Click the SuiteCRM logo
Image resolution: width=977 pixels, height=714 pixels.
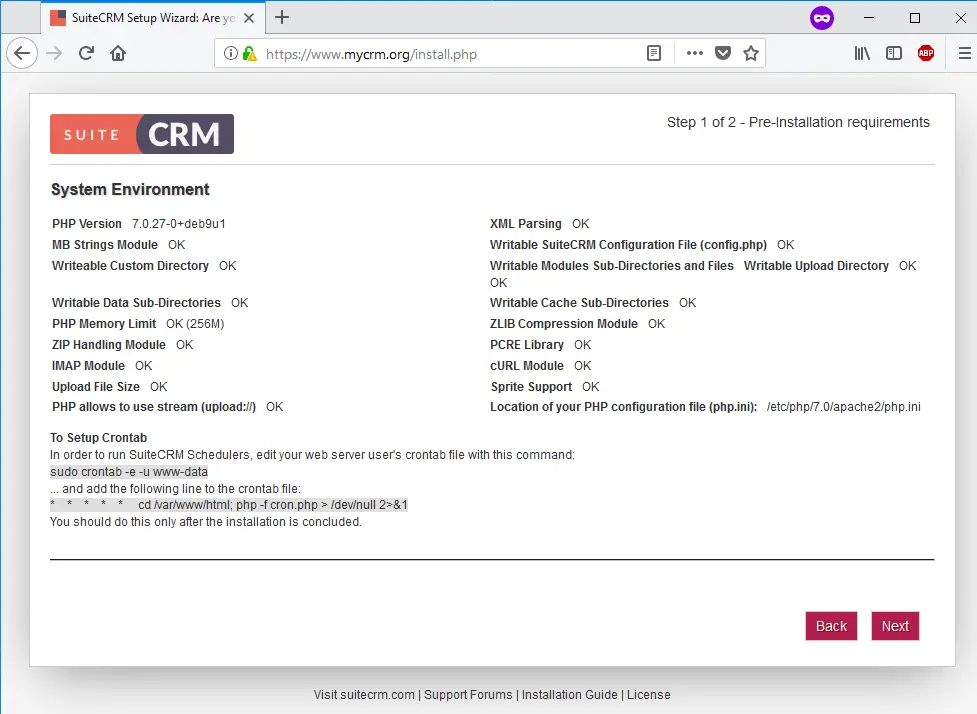pos(142,134)
